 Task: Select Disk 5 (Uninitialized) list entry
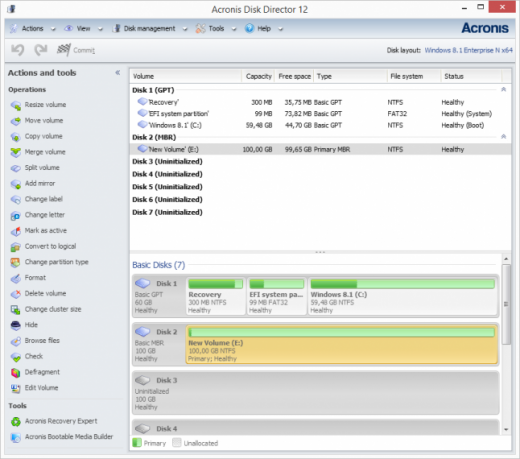[x=167, y=187]
